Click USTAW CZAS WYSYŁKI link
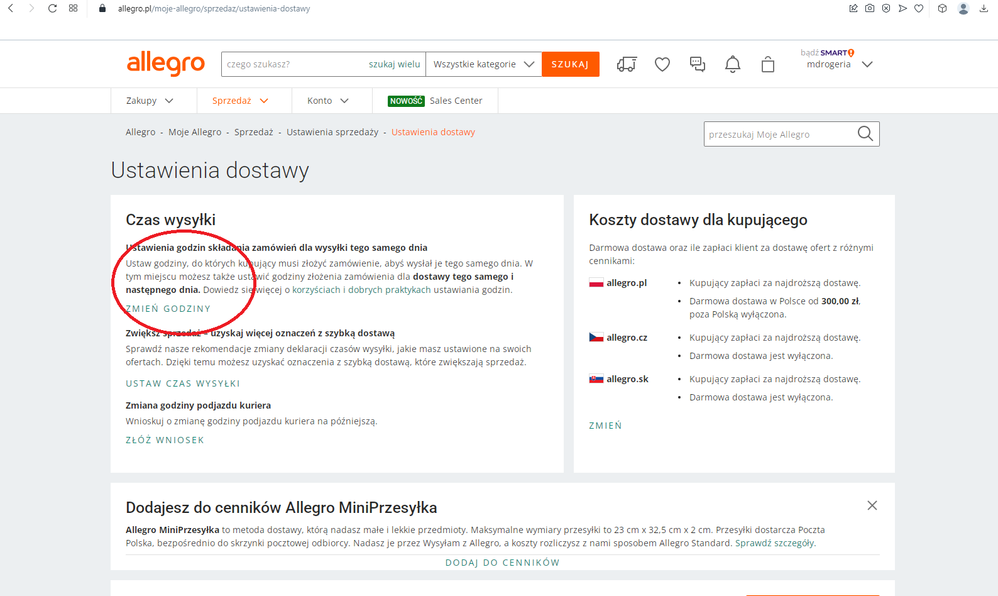This screenshot has height=596, width=998. (183, 383)
